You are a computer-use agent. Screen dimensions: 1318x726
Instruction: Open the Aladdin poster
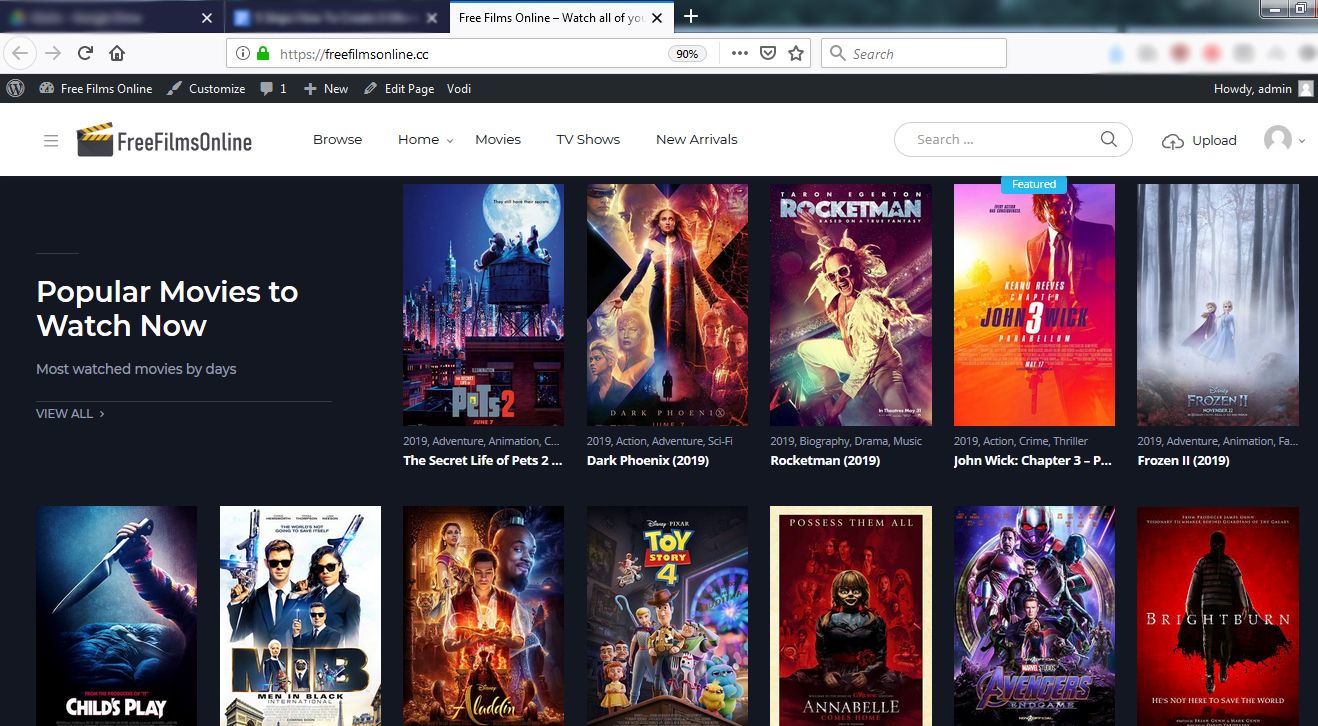coord(483,616)
